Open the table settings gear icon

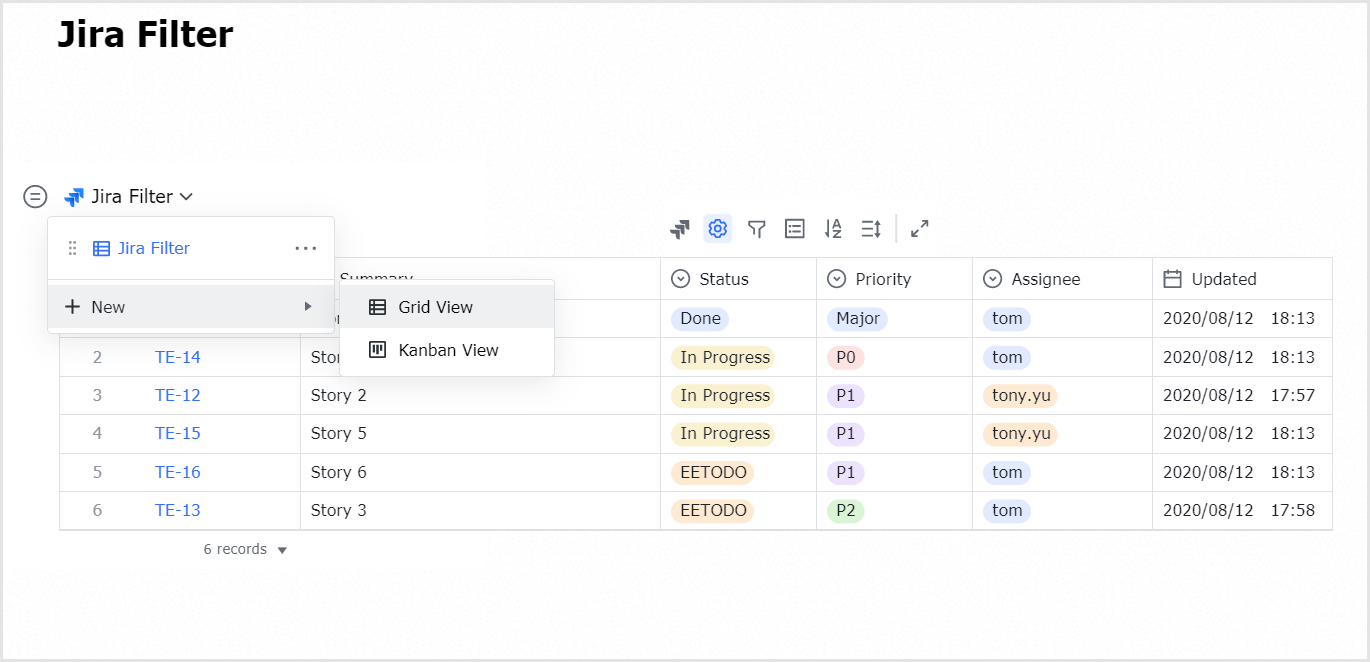[717, 228]
